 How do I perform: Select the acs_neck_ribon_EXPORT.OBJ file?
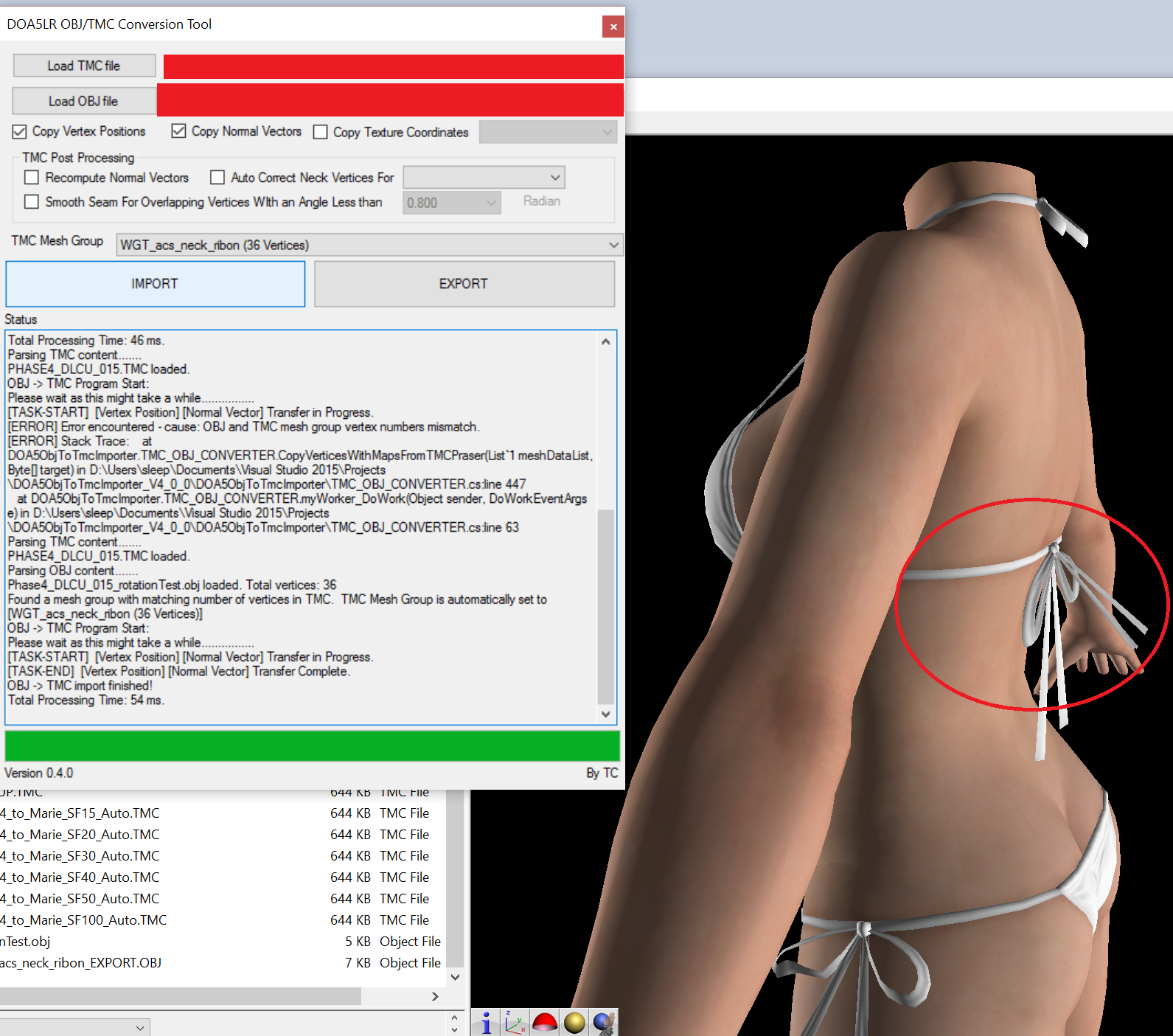click(x=81, y=963)
